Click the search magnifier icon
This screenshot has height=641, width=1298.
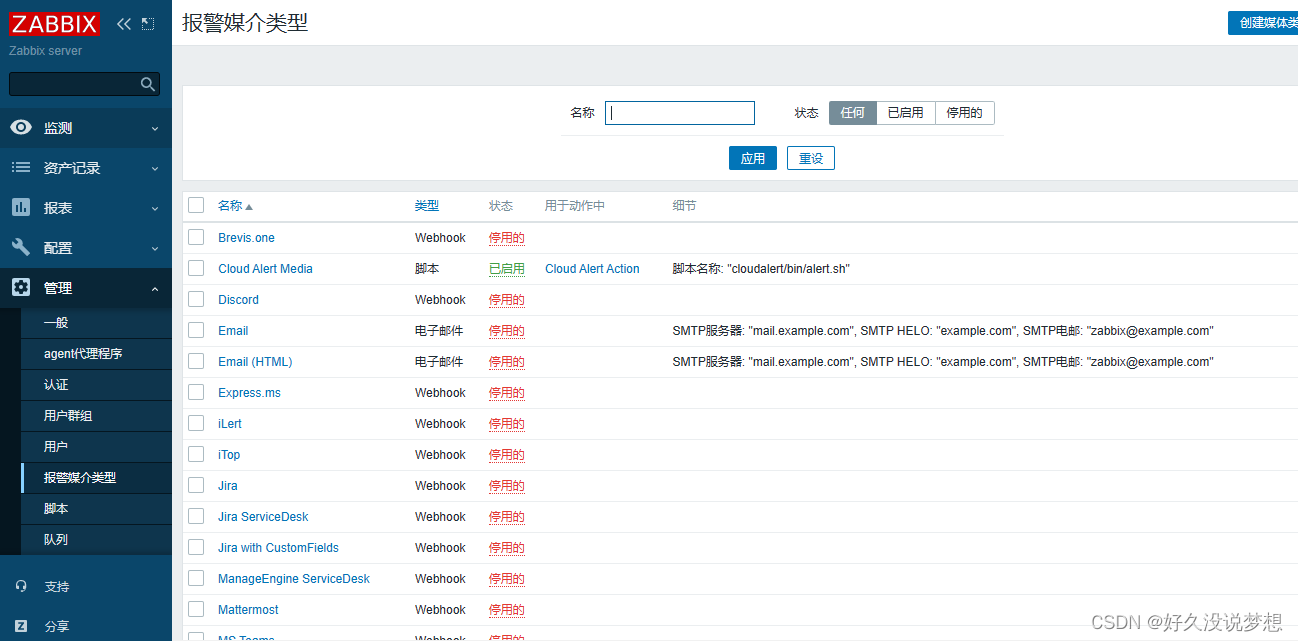pyautogui.click(x=148, y=84)
